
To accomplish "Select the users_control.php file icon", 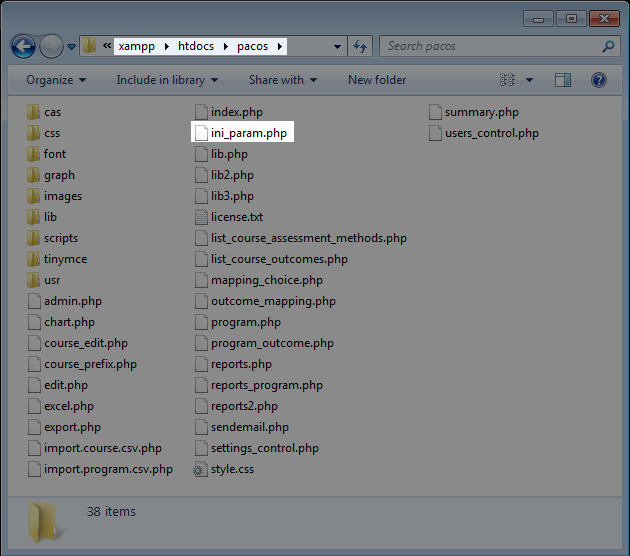I will [435, 133].
